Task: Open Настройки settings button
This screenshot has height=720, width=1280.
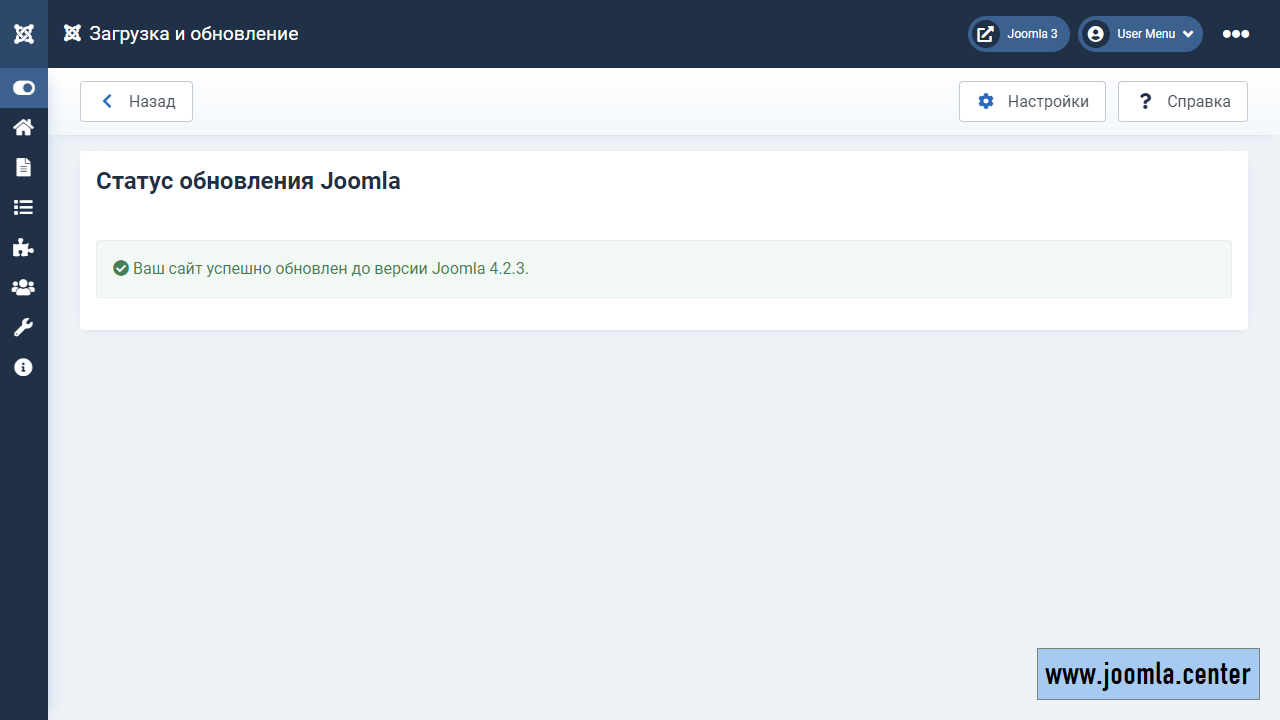Action: pyautogui.click(x=1032, y=102)
